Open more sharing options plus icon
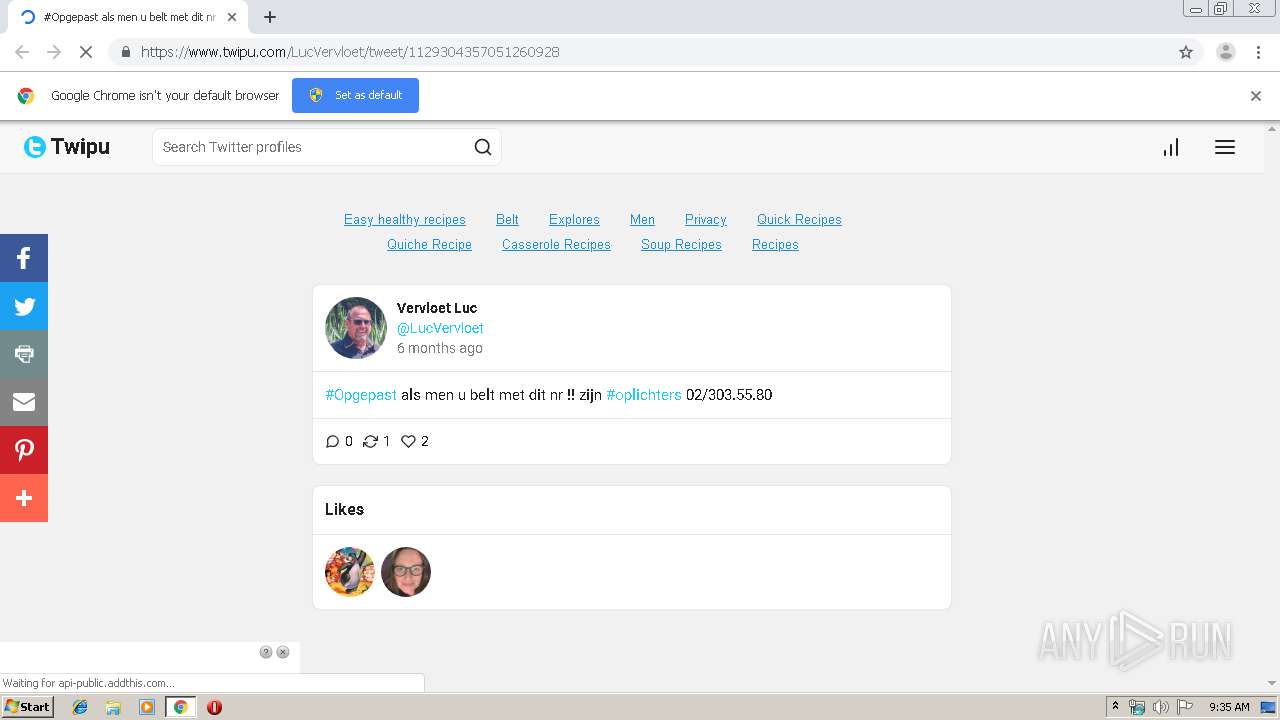Image resolution: width=1280 pixels, height=720 pixels. point(24,498)
